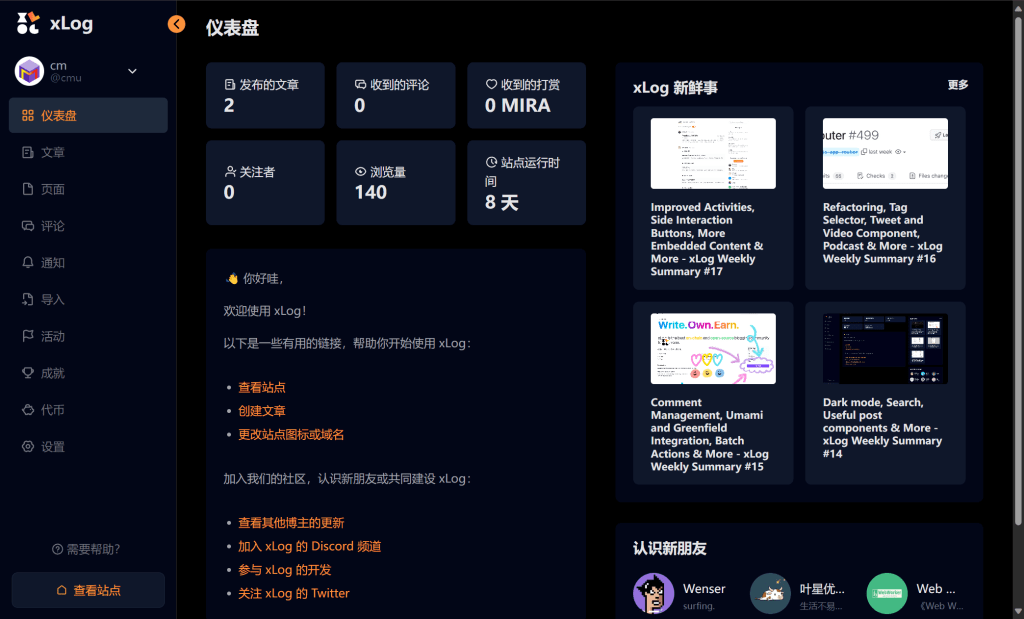1024x619 pixels.
Task: Expand the cm account dropdown
Action: coord(132,71)
